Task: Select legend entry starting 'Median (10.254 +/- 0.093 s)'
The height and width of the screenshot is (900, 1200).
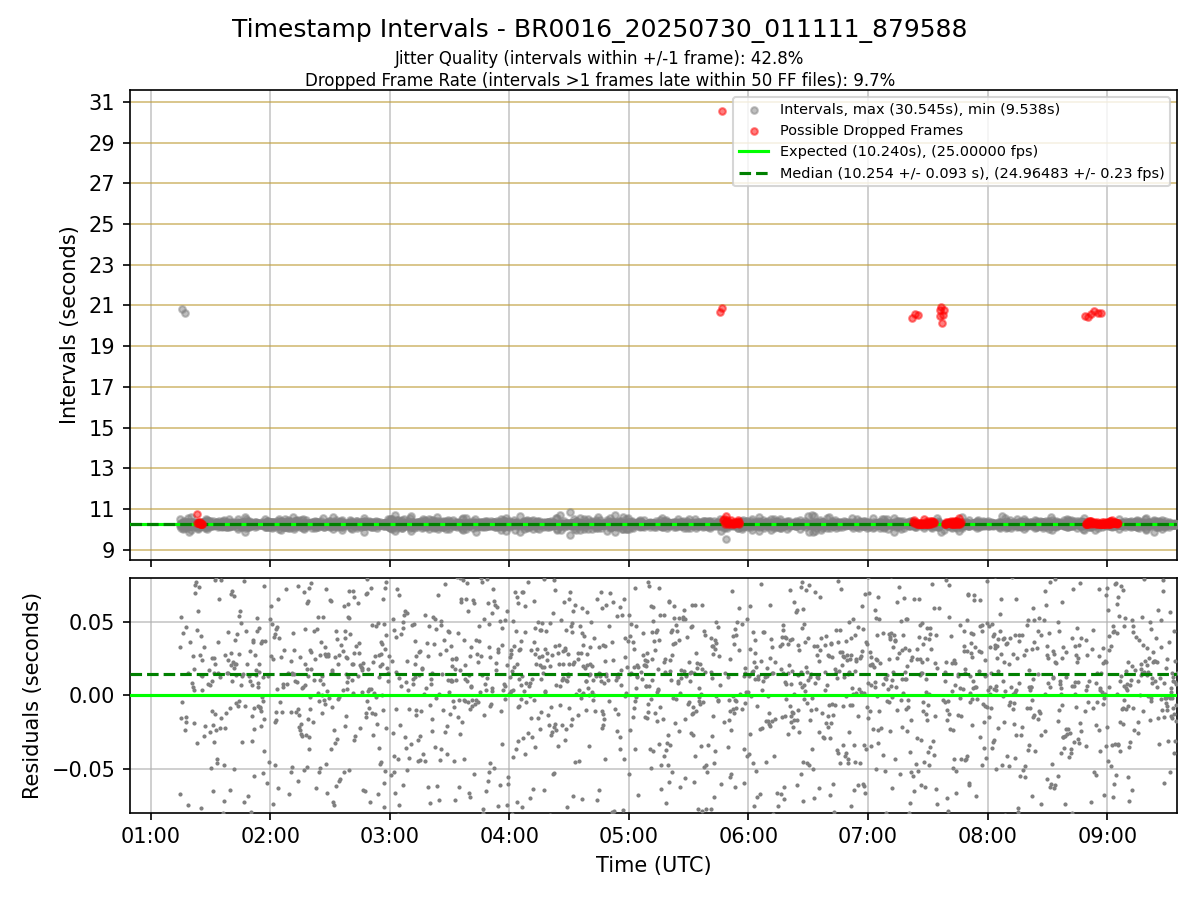Action: [972, 173]
